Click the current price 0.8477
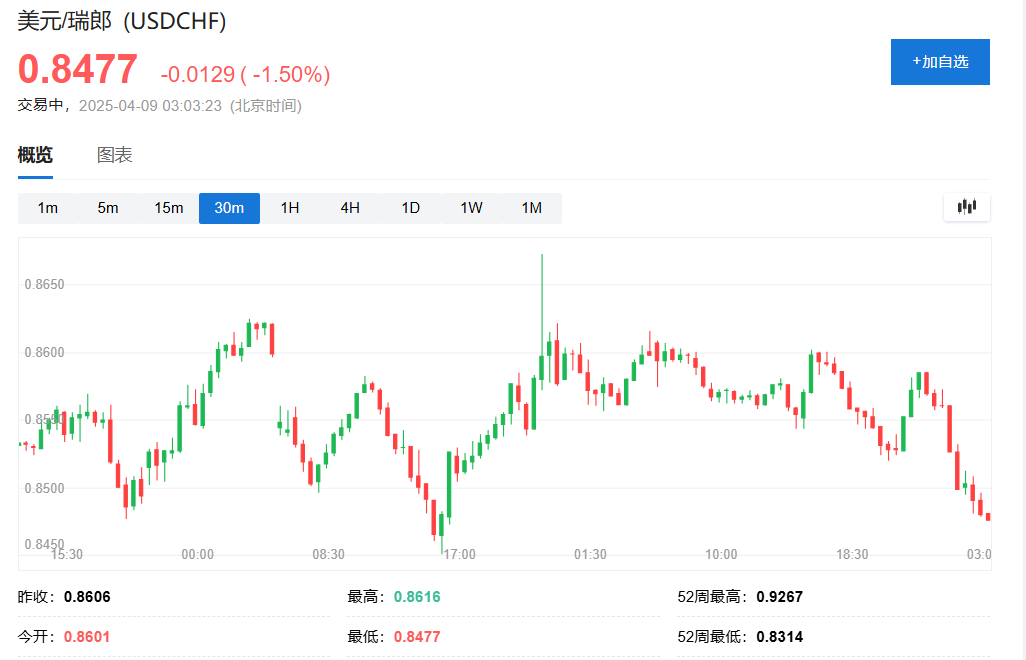This screenshot has width=1026, height=660. 78,70
